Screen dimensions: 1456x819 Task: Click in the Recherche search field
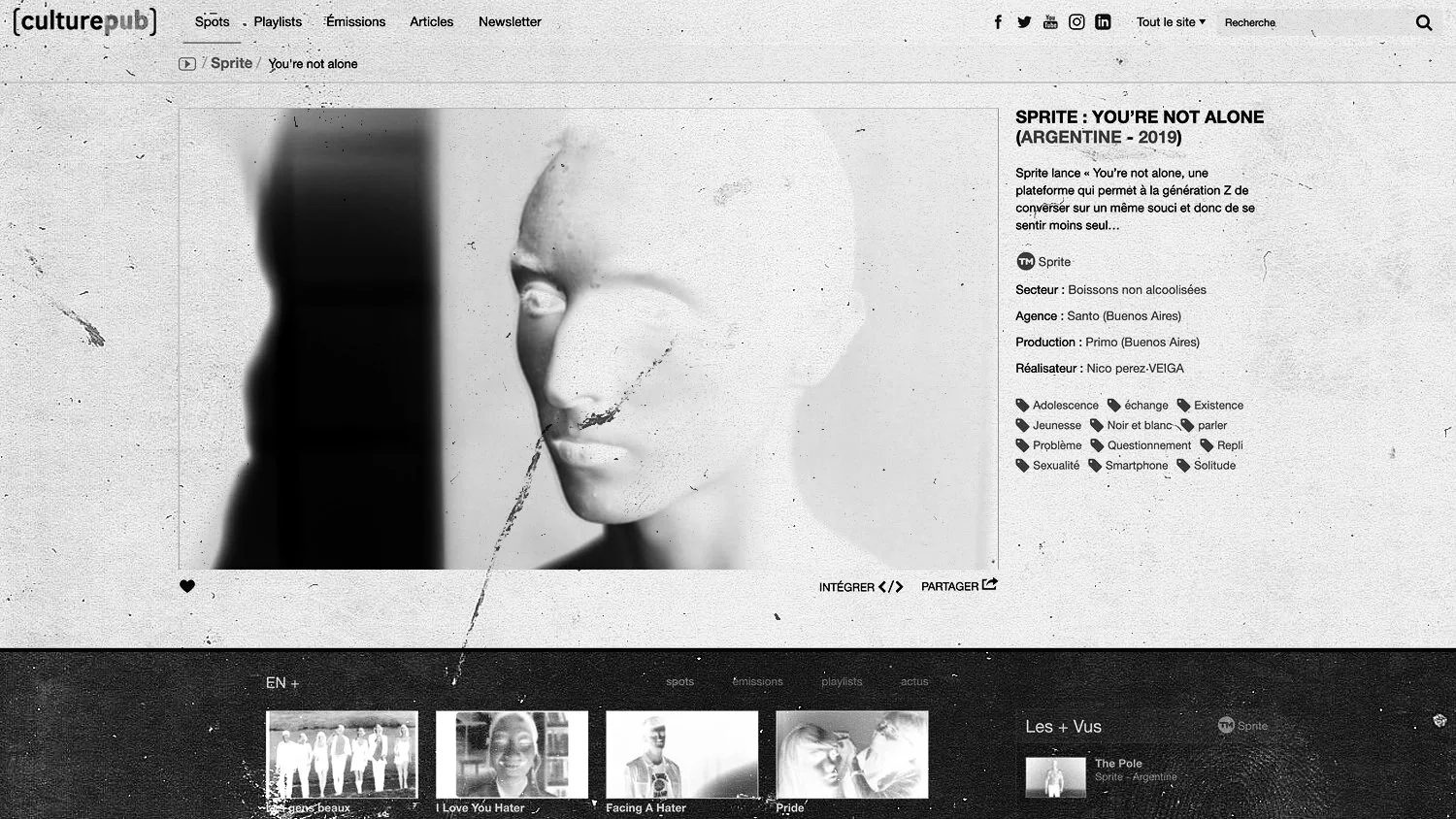pos(1314,22)
